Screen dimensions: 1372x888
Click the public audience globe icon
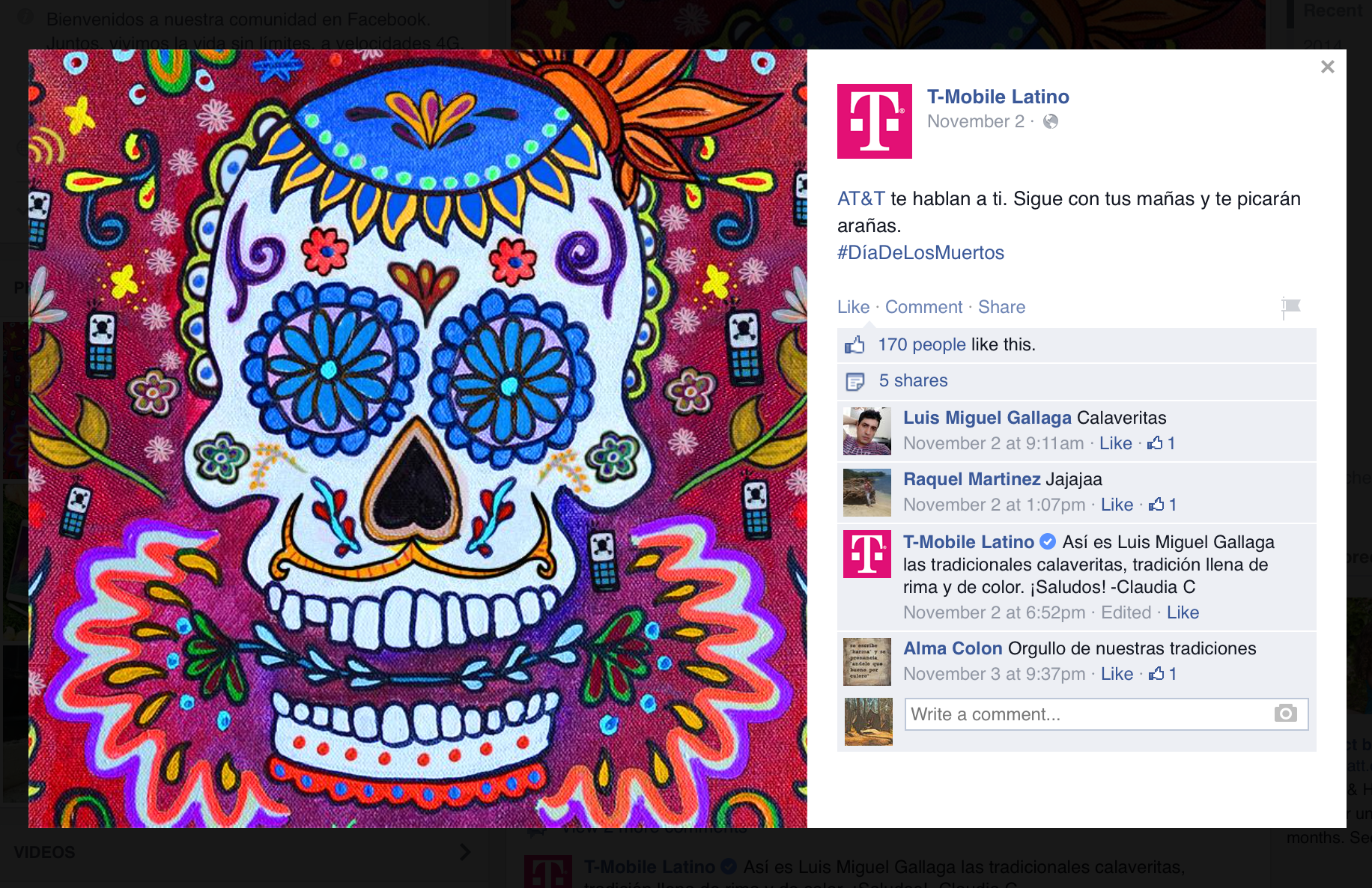[x=1051, y=121]
